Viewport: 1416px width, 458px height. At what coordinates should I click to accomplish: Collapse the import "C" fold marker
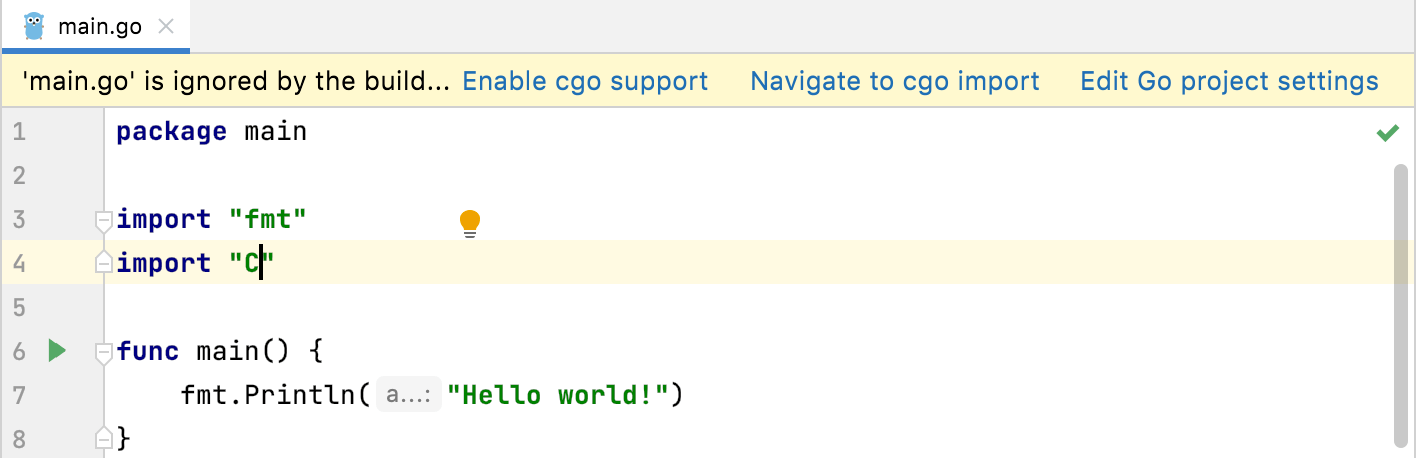[102, 263]
